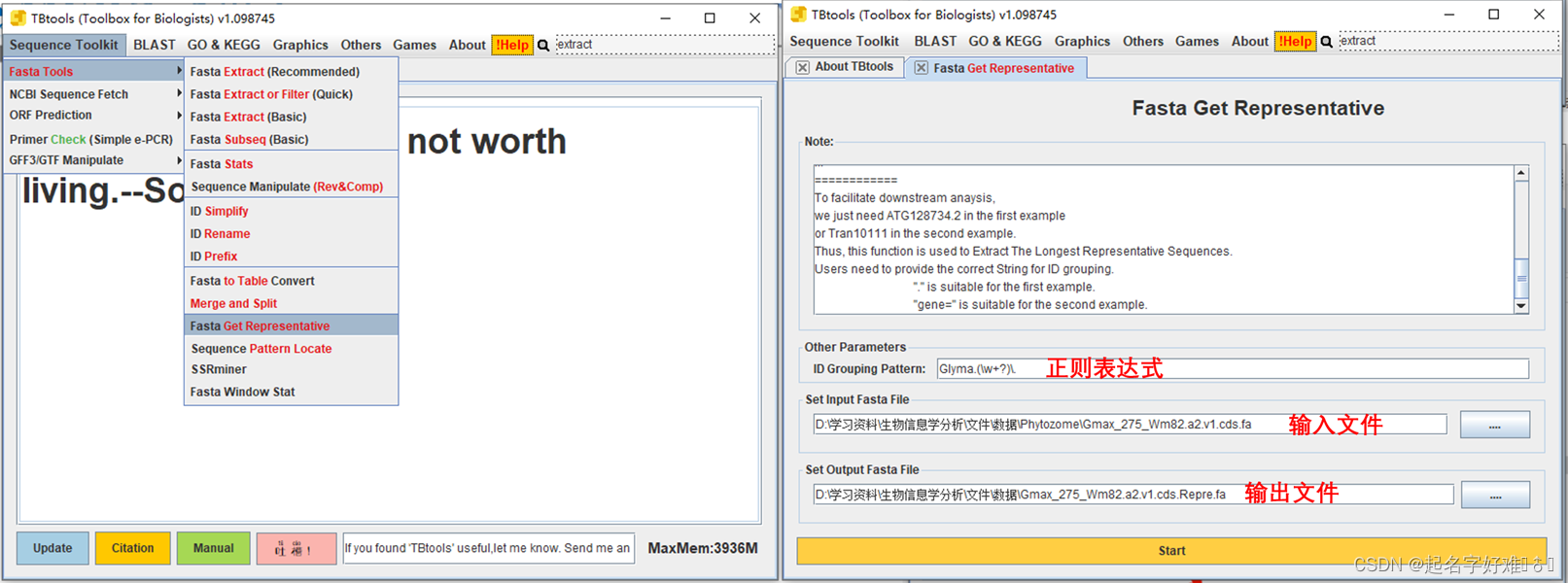
Task: Open Sequence Toolkit menu in right window
Action: click(x=844, y=41)
